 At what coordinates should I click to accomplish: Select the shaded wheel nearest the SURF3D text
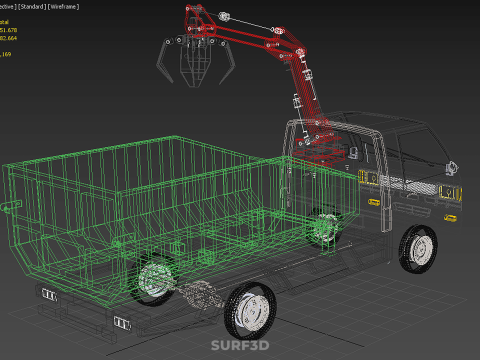(250, 311)
